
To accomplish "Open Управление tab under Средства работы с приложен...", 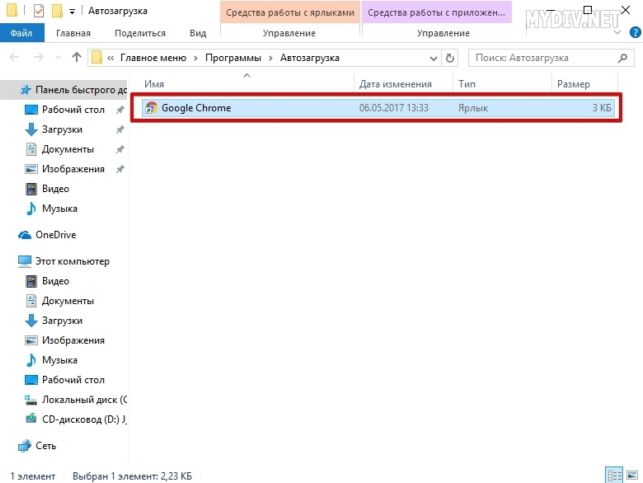I will 443,33.
